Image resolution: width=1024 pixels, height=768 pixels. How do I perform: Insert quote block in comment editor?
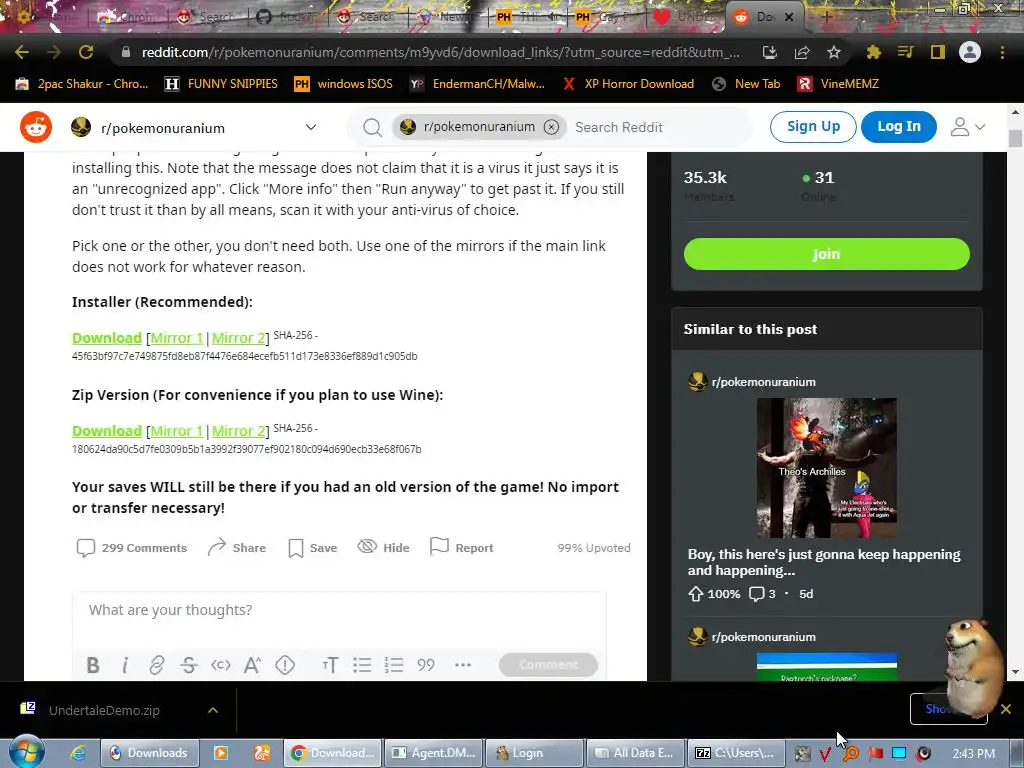pyautogui.click(x=426, y=665)
